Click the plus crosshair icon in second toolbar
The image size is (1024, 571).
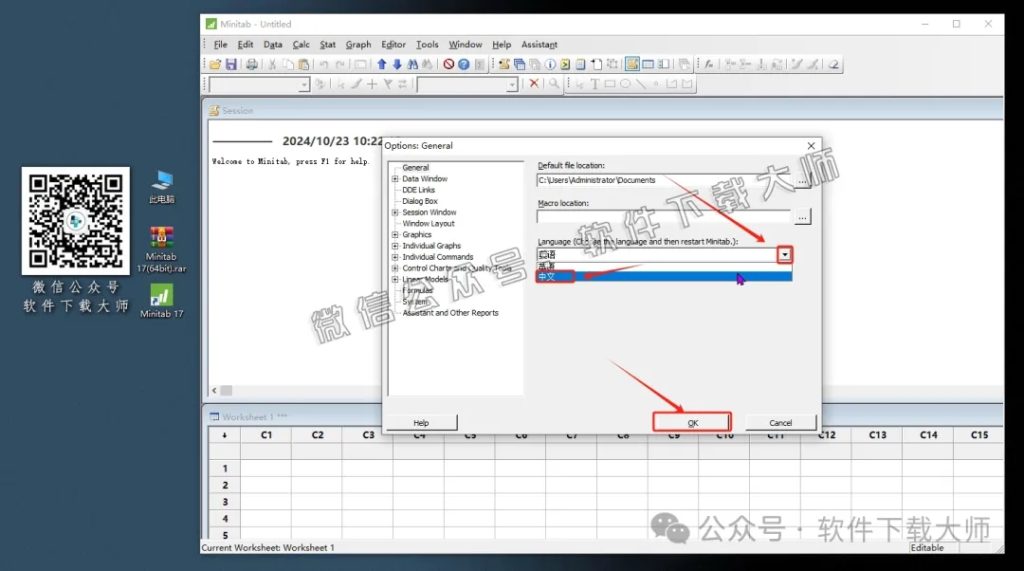(x=372, y=84)
